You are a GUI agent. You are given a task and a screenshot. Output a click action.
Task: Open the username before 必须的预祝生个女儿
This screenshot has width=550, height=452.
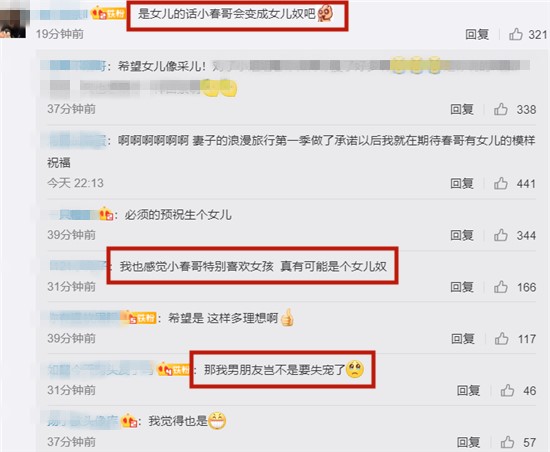75,215
